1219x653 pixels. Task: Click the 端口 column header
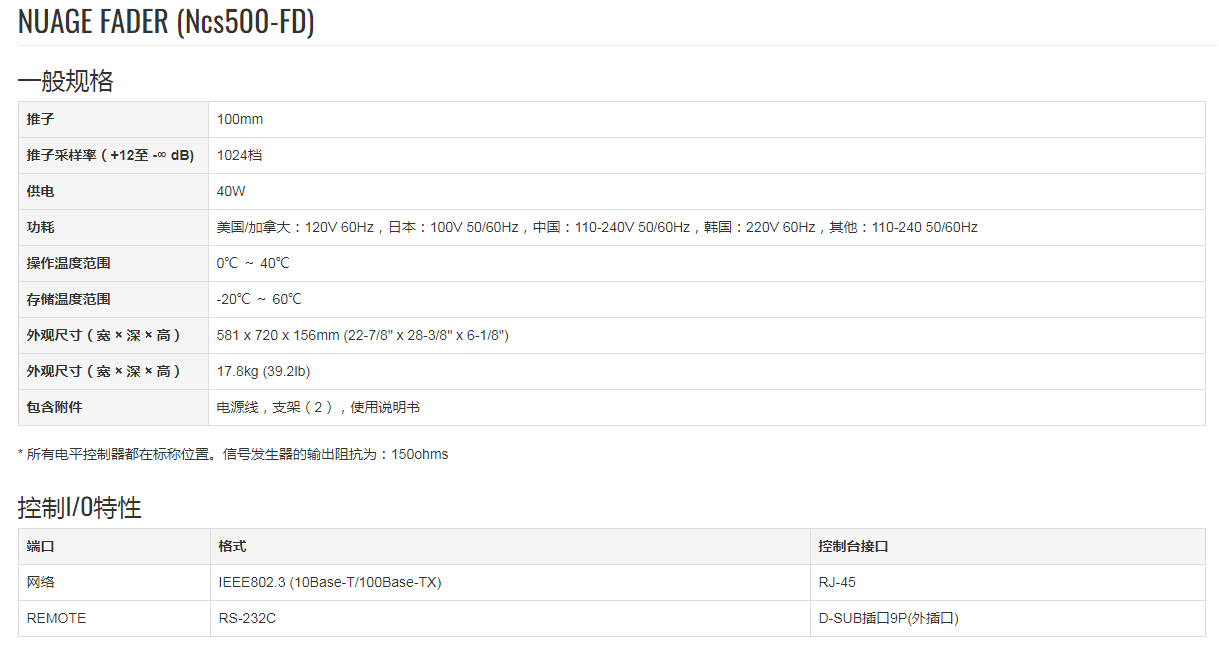point(41,546)
